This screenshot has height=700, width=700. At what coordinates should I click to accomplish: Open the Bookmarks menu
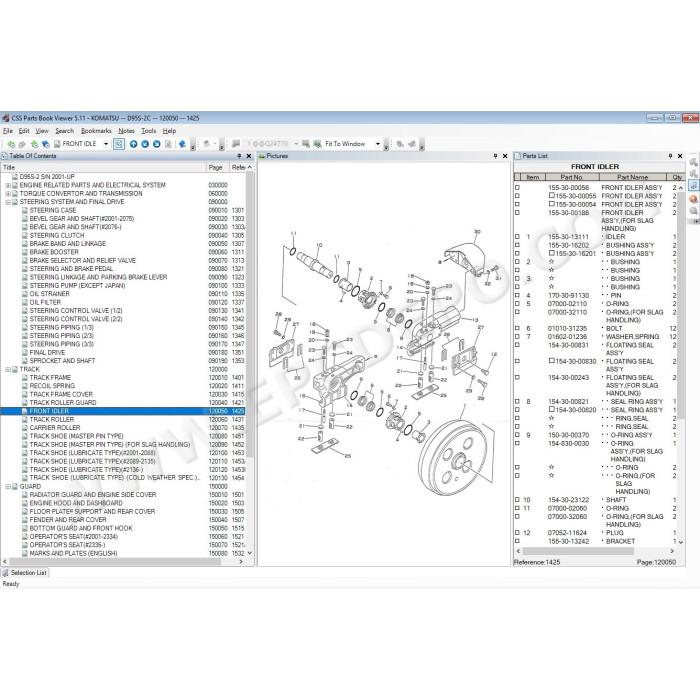(96, 131)
